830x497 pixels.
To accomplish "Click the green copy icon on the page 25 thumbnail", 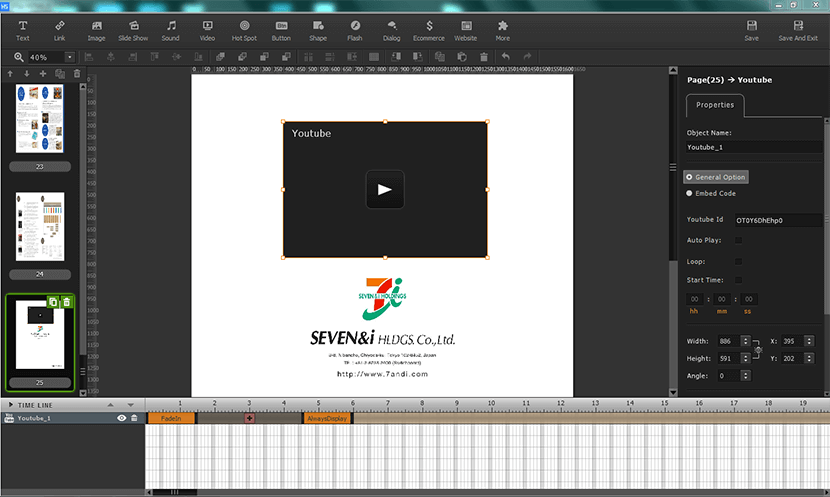I will click(53, 302).
